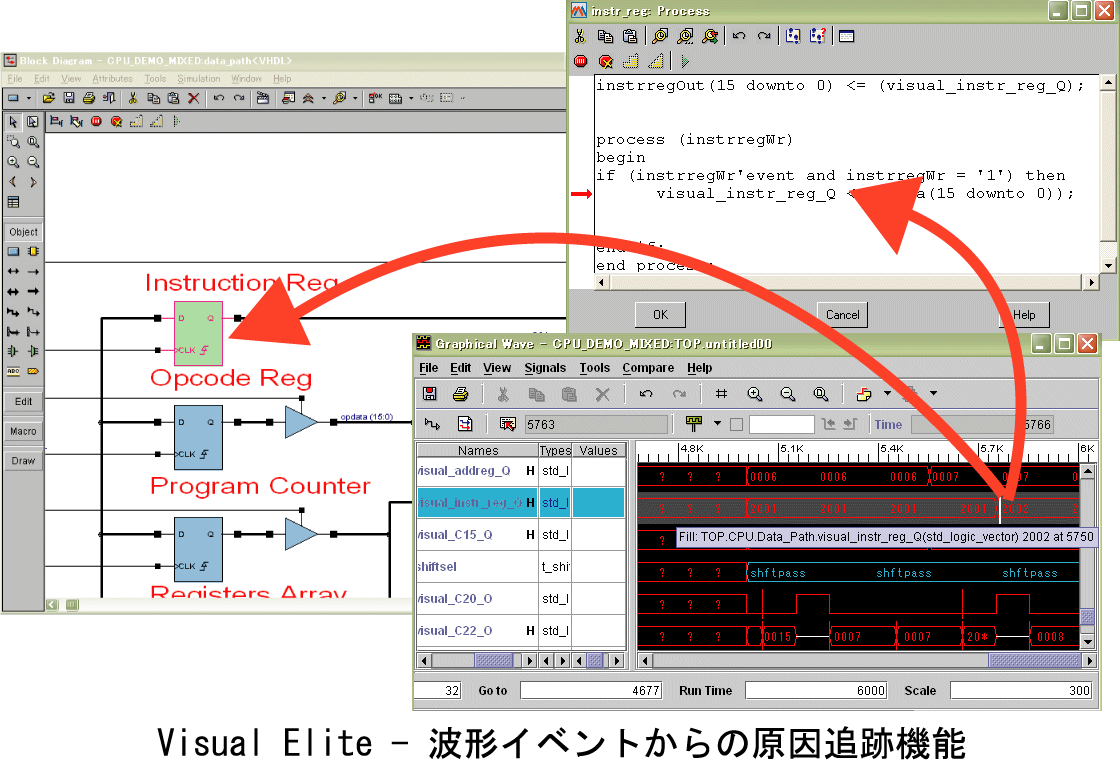Viewport: 1120px width, 761px height.
Task: Open the Simulation menu in Block Diagram
Action: tap(199, 79)
